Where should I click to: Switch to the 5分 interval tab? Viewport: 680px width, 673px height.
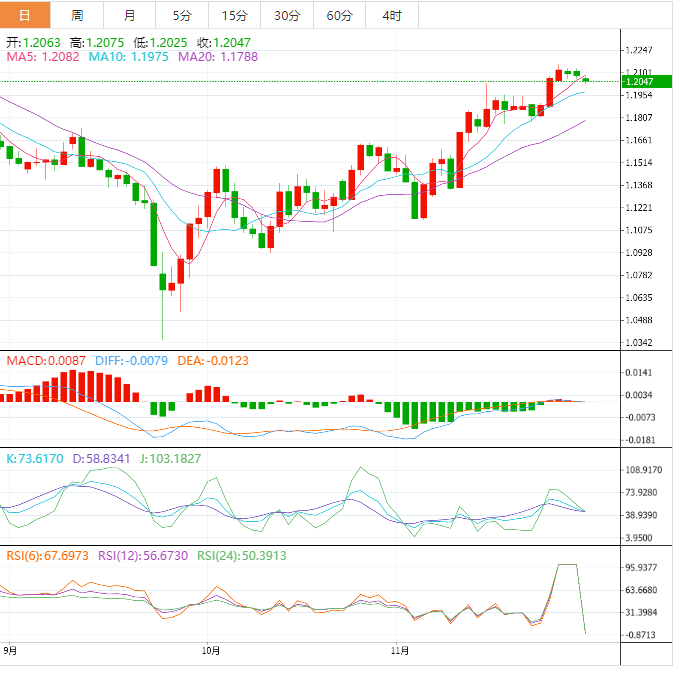[182, 15]
